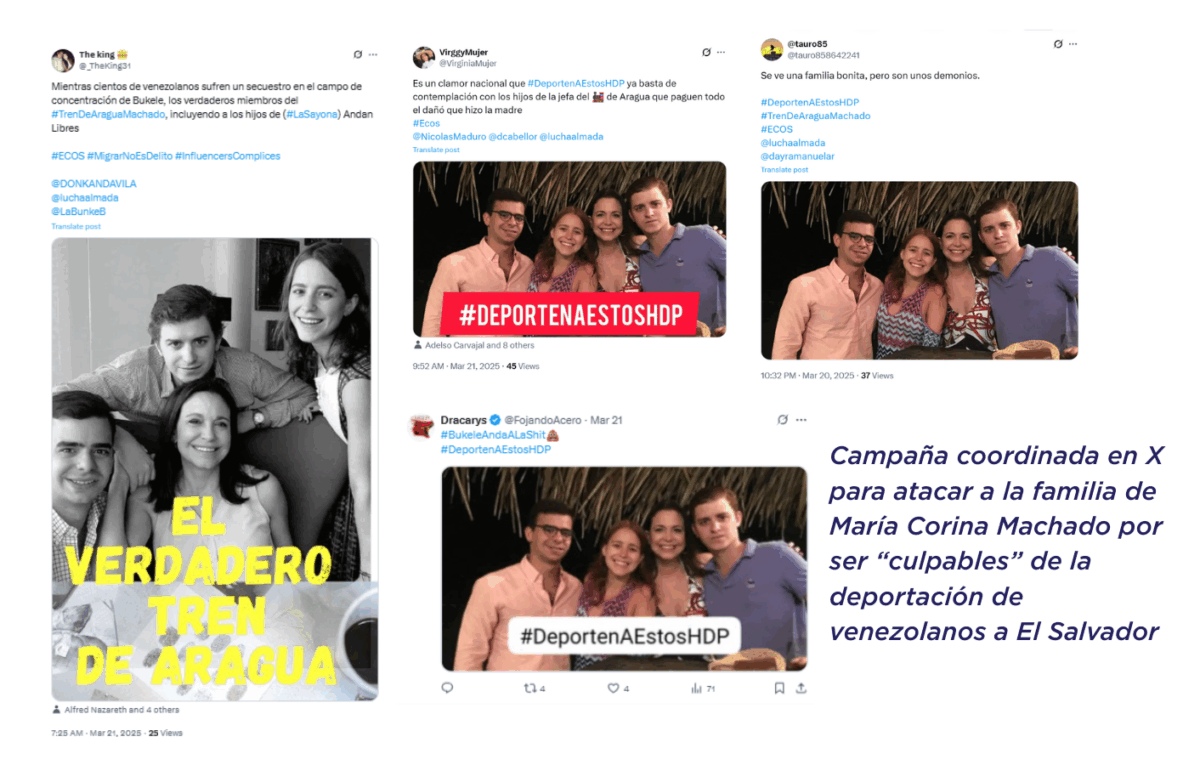
Task: Open the @tauro85 profile avatar
Action: (x=772, y=50)
